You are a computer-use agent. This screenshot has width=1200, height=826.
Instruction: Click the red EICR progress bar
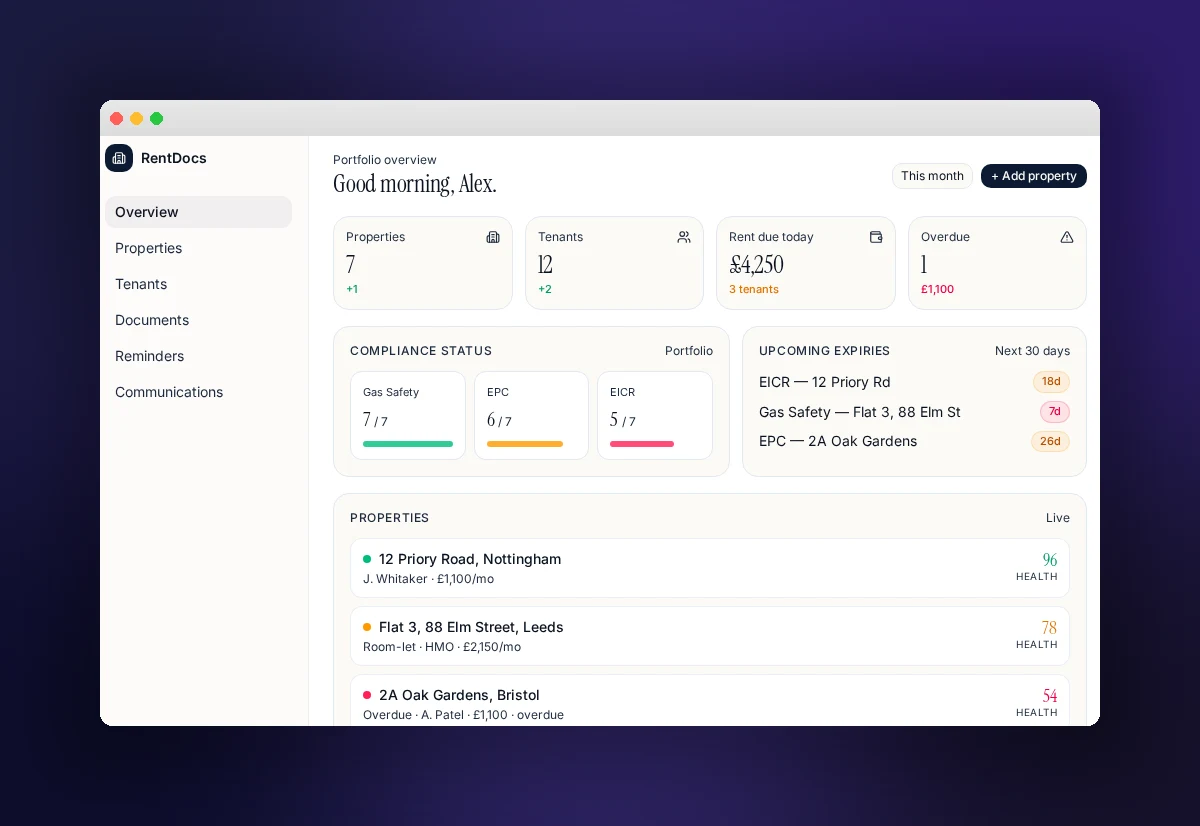tap(642, 444)
